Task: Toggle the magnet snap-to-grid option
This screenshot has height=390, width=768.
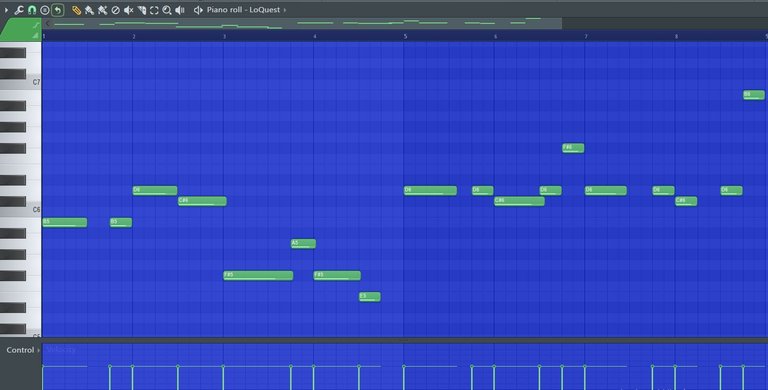Action: point(32,10)
